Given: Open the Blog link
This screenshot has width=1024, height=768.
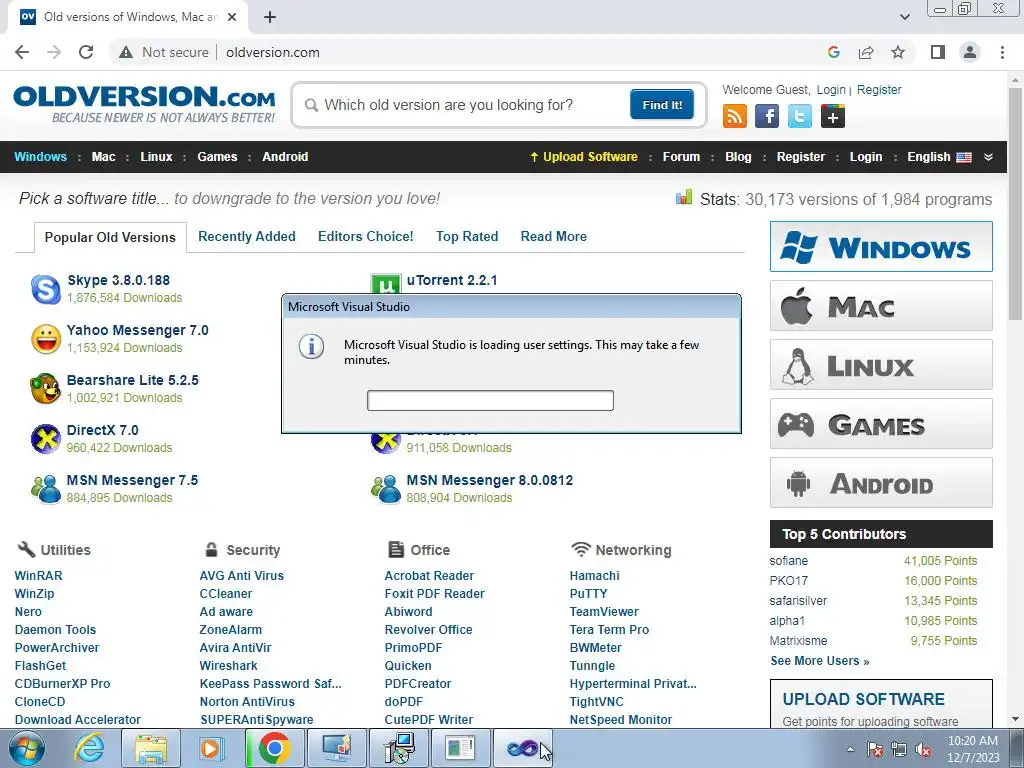Looking at the screenshot, I should click(x=738, y=157).
